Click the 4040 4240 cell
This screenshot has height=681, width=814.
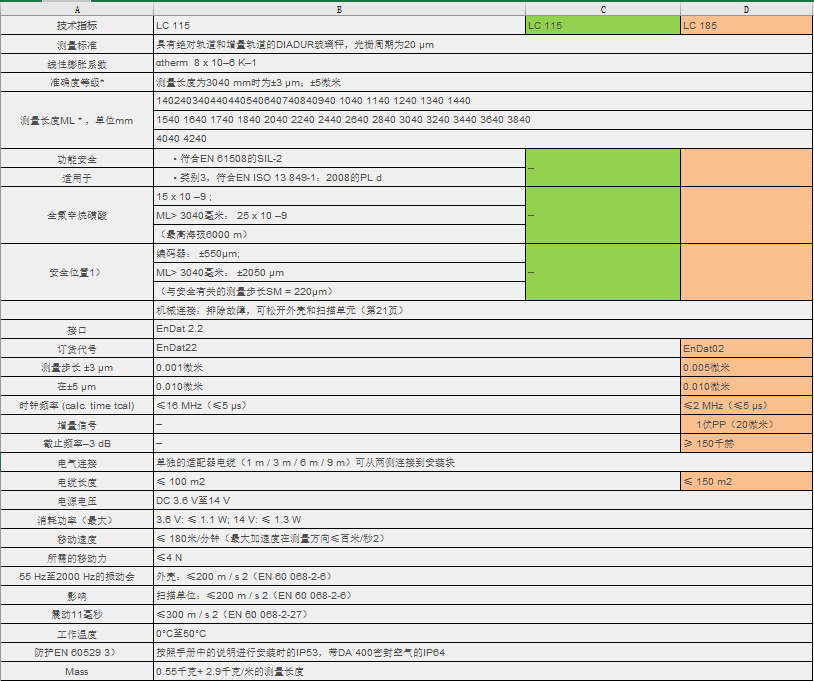click(x=483, y=139)
